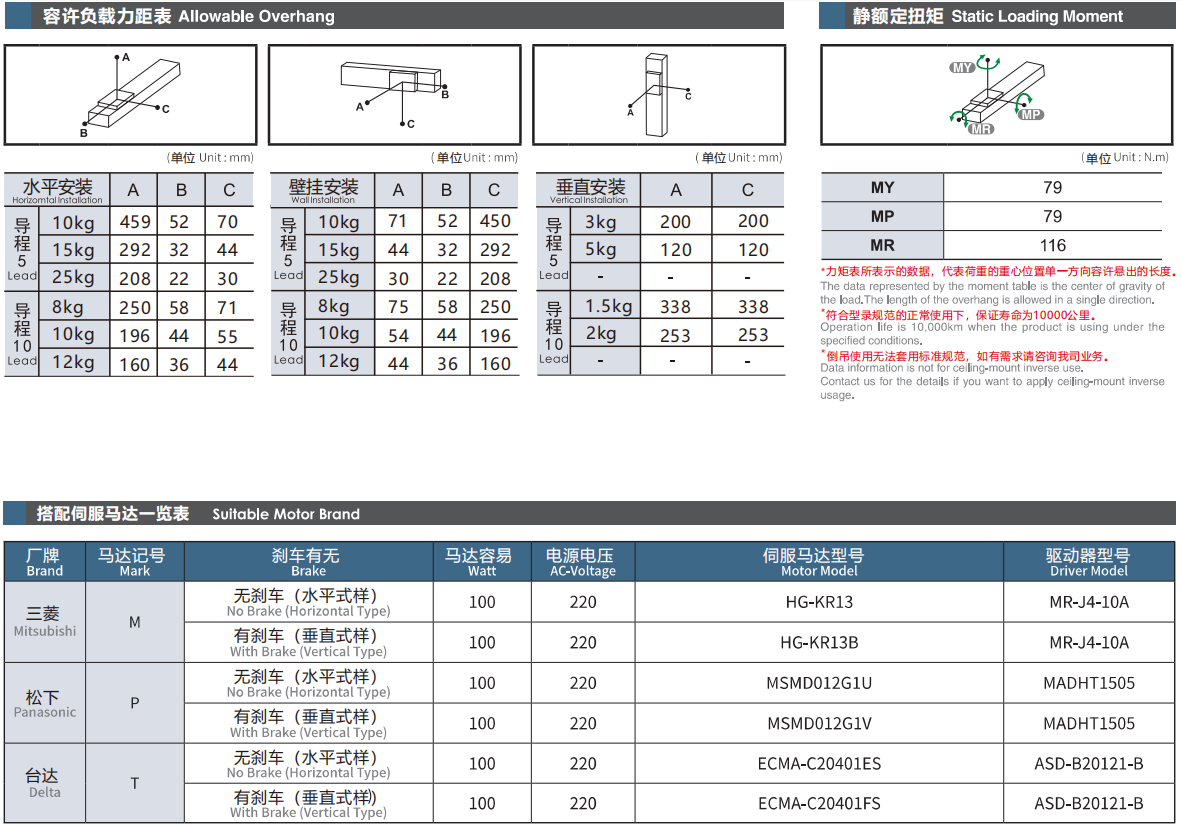Click the red ceiling-mount usage note
Image resolution: width=1181 pixels, height=827 pixels.
click(x=965, y=356)
